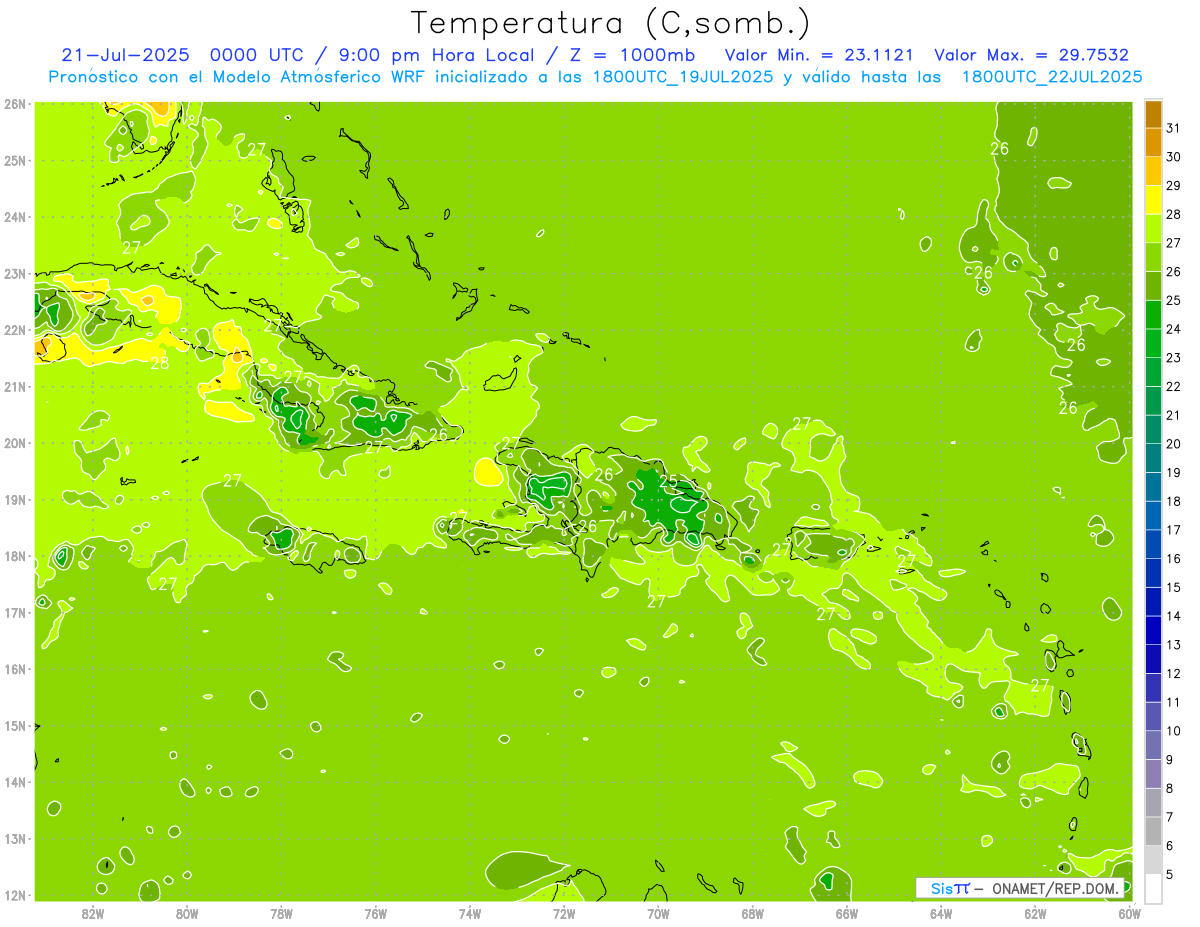The width and height of the screenshot is (1200, 927).
Task: Select the legend swatch between 27 and 28
Action: pyautogui.click(x=1153, y=228)
